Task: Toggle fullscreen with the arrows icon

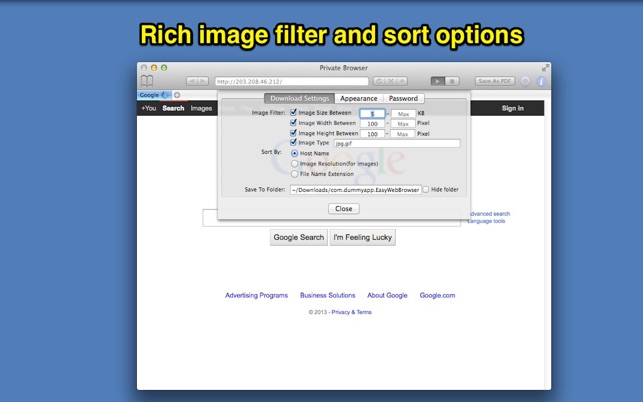Action: 545,68
